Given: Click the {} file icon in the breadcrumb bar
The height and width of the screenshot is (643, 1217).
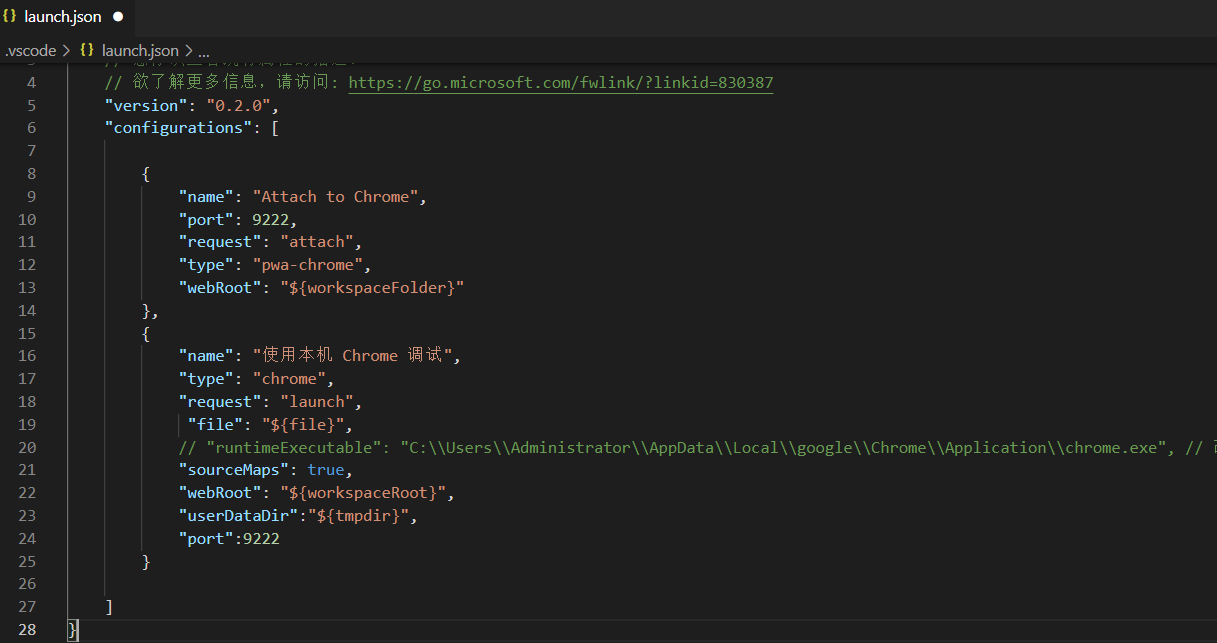Looking at the screenshot, I should point(88,50).
